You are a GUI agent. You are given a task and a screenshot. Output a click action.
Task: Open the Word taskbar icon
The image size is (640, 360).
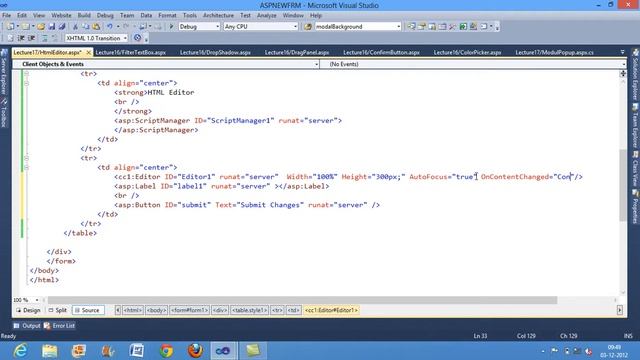[137, 351]
